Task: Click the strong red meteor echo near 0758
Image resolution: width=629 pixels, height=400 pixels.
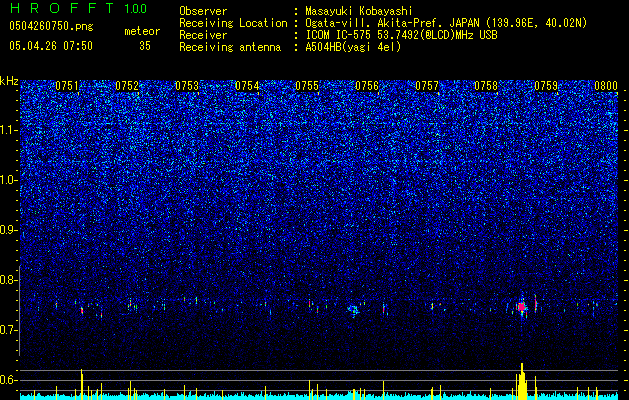Action: [x=521, y=307]
